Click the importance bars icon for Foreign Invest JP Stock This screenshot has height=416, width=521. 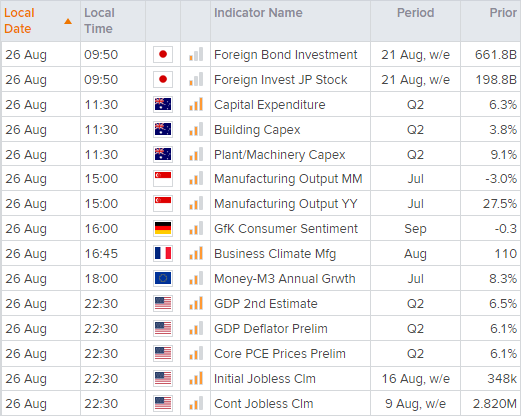coord(196,79)
